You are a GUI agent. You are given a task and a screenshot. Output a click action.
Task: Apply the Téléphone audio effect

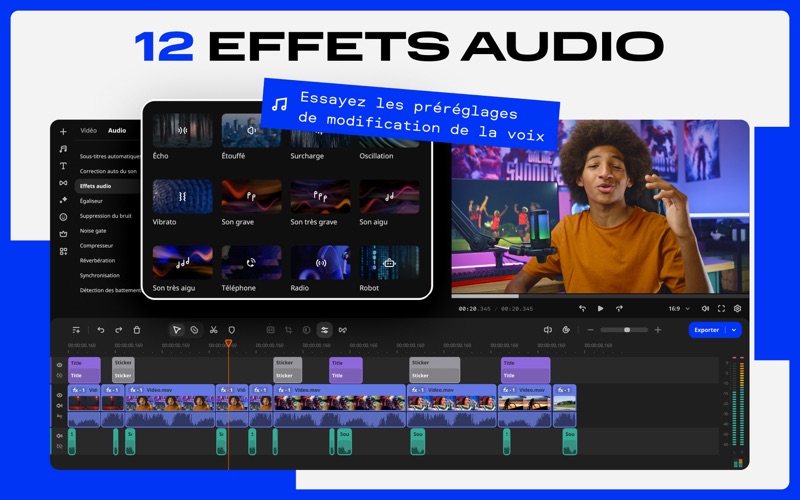[x=251, y=262]
